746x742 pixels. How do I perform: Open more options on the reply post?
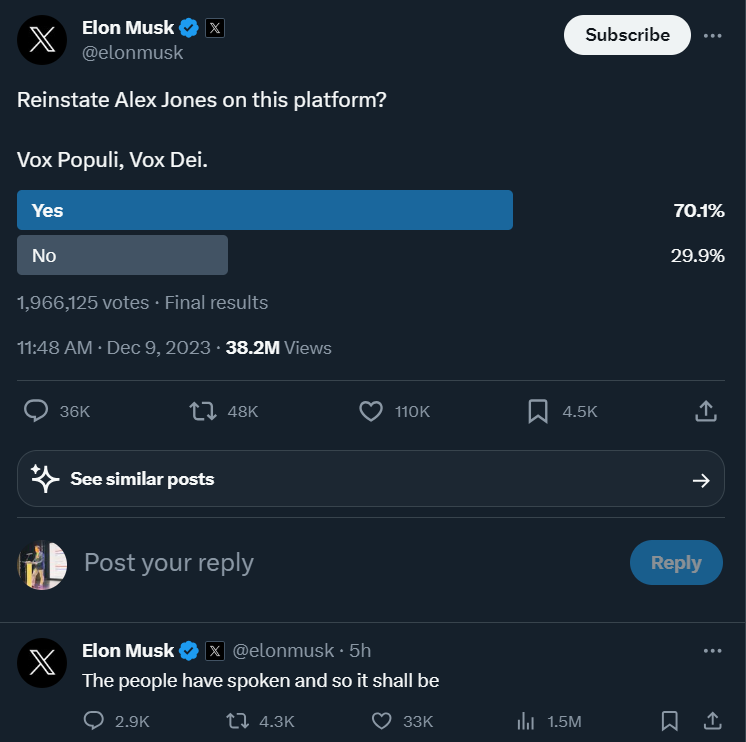[x=712, y=651]
